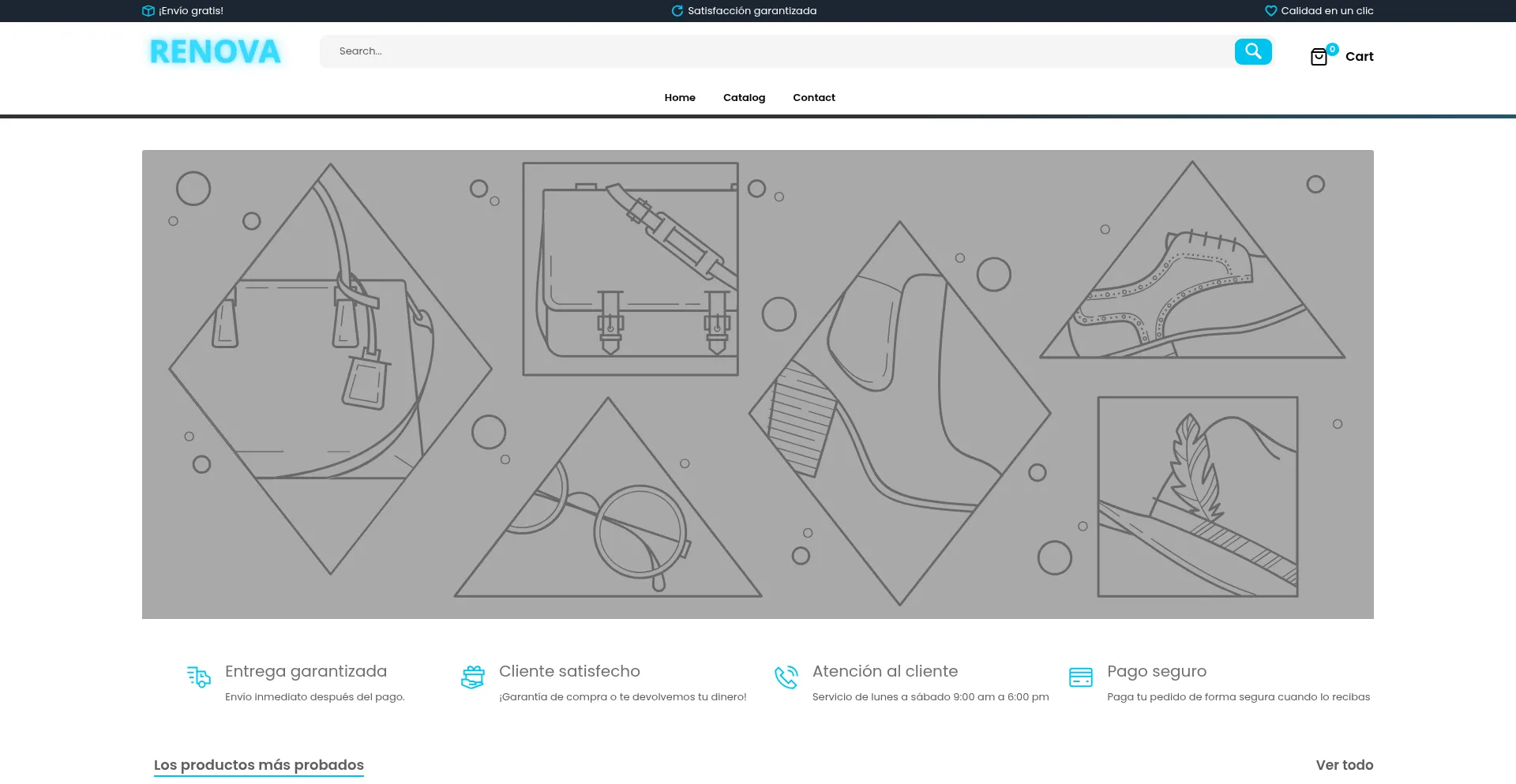Click the hero banner image
Viewport: 1516px width, 784px height.
tap(757, 384)
